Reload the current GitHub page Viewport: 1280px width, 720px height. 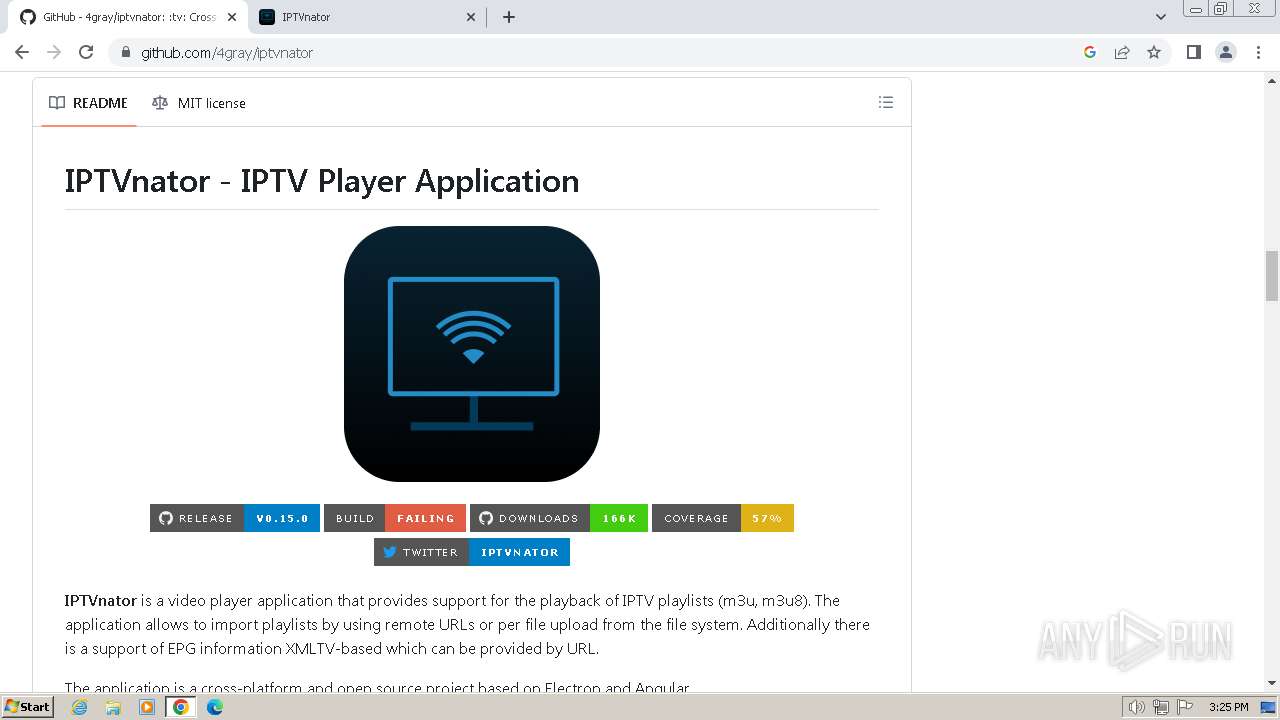[x=86, y=52]
